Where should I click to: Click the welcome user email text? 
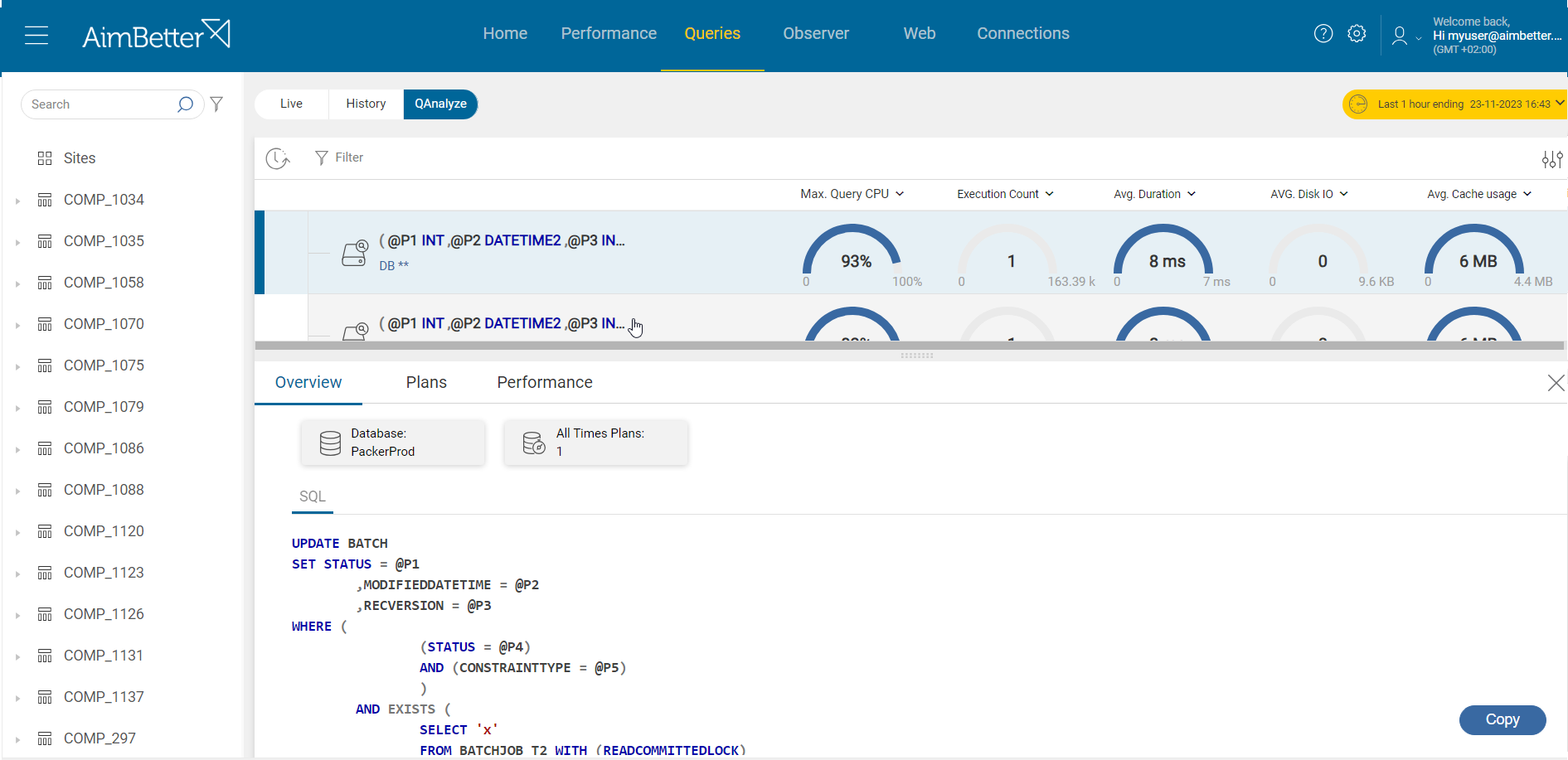tap(1498, 36)
